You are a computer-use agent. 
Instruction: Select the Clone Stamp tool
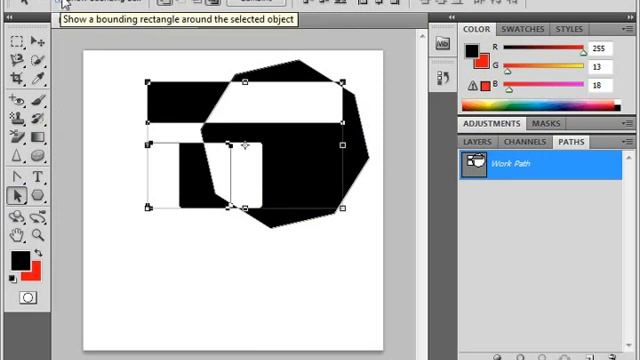click(x=17, y=118)
